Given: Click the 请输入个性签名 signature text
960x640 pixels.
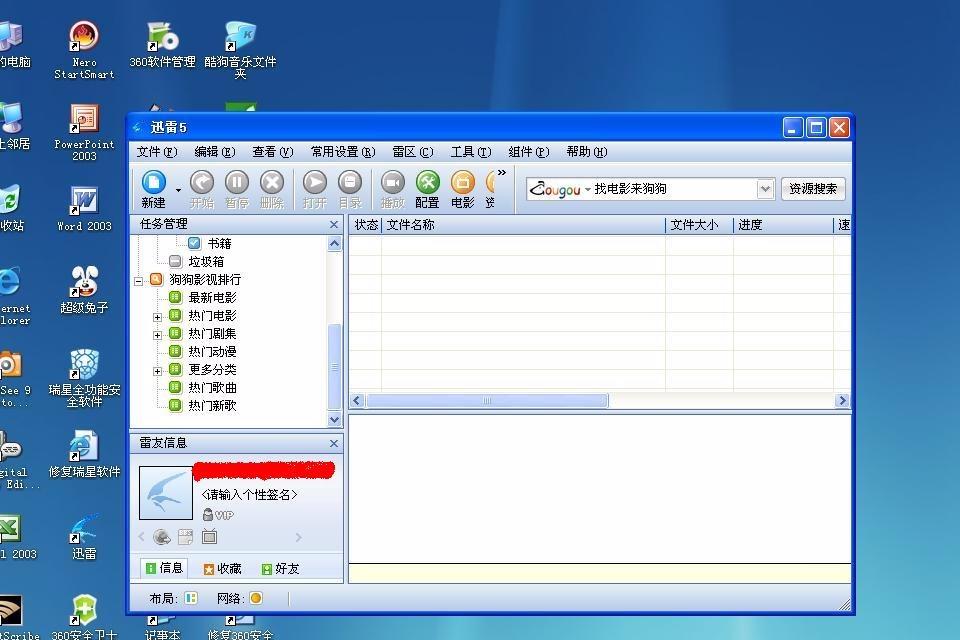Looking at the screenshot, I should [x=249, y=494].
